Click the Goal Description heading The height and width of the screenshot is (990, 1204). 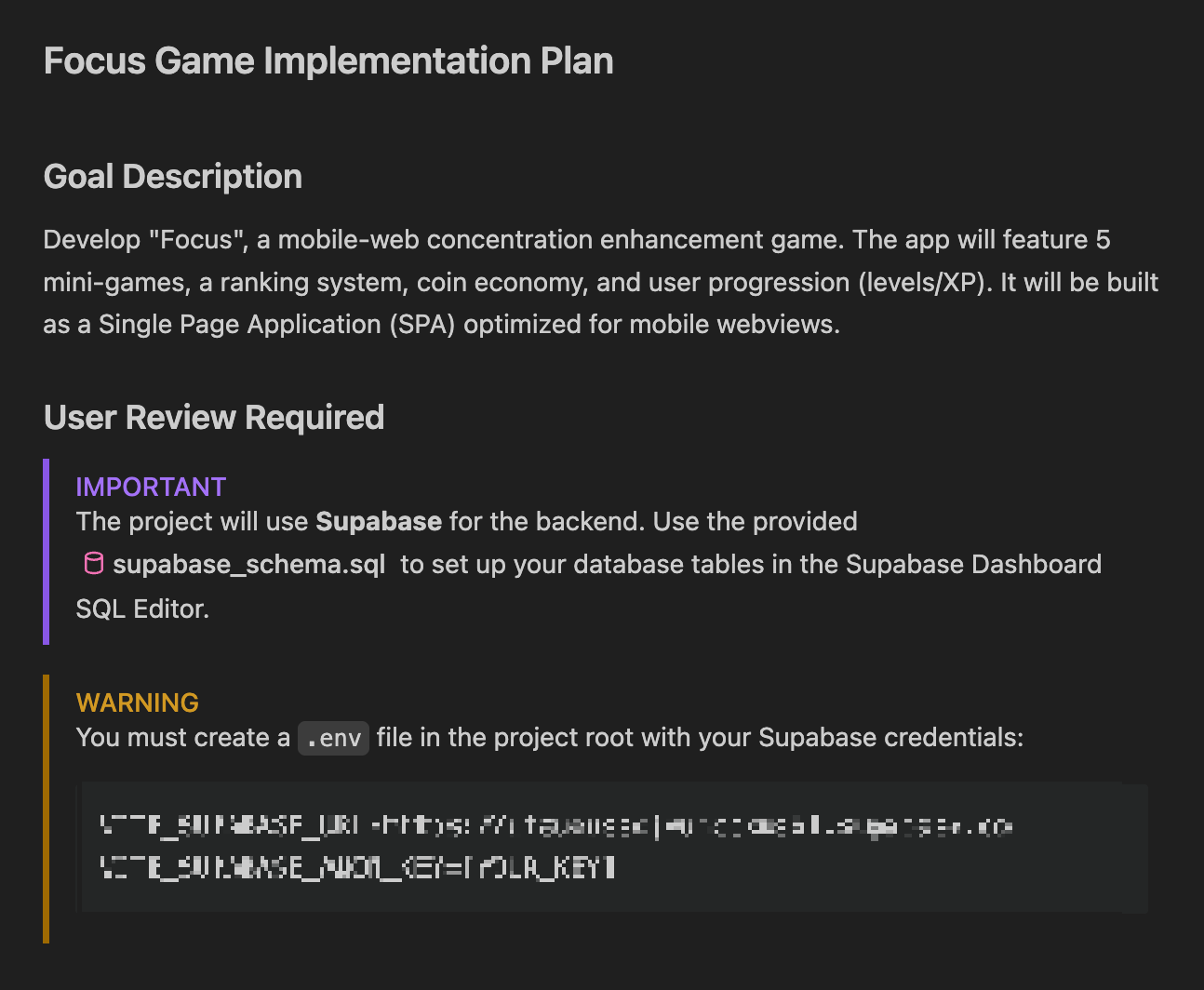pyautogui.click(x=173, y=177)
